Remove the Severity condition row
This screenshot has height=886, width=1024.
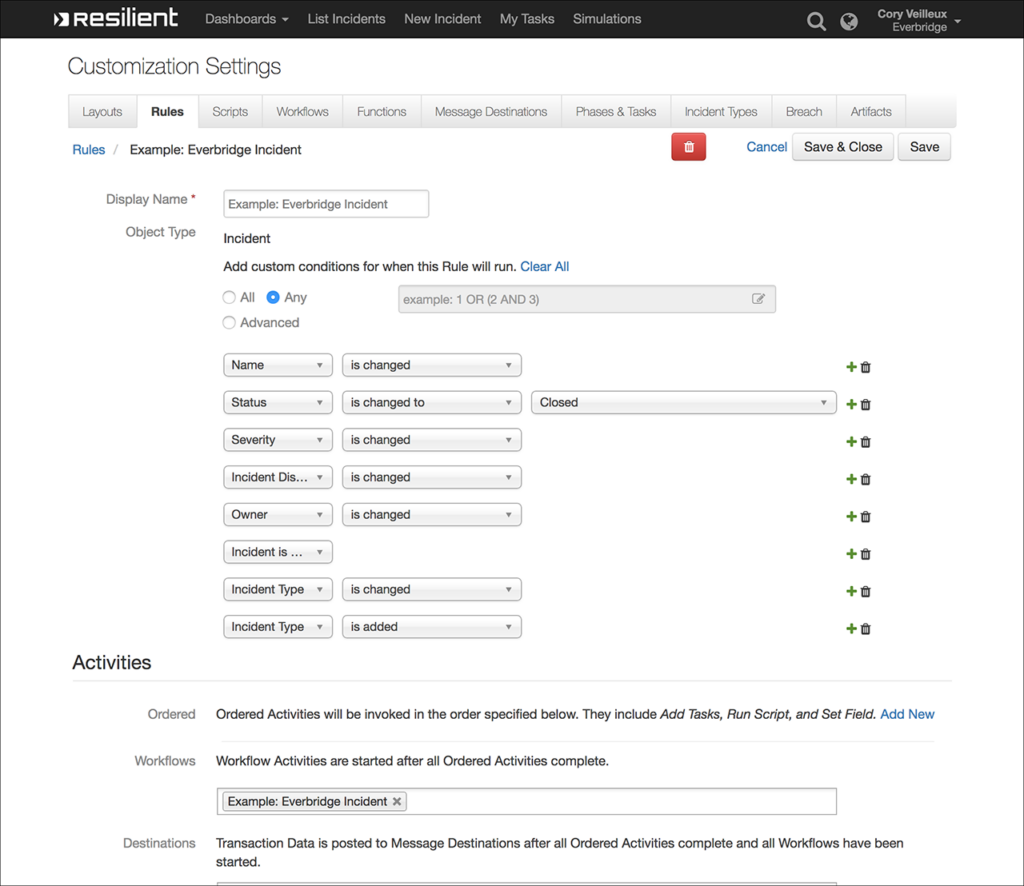click(x=866, y=442)
